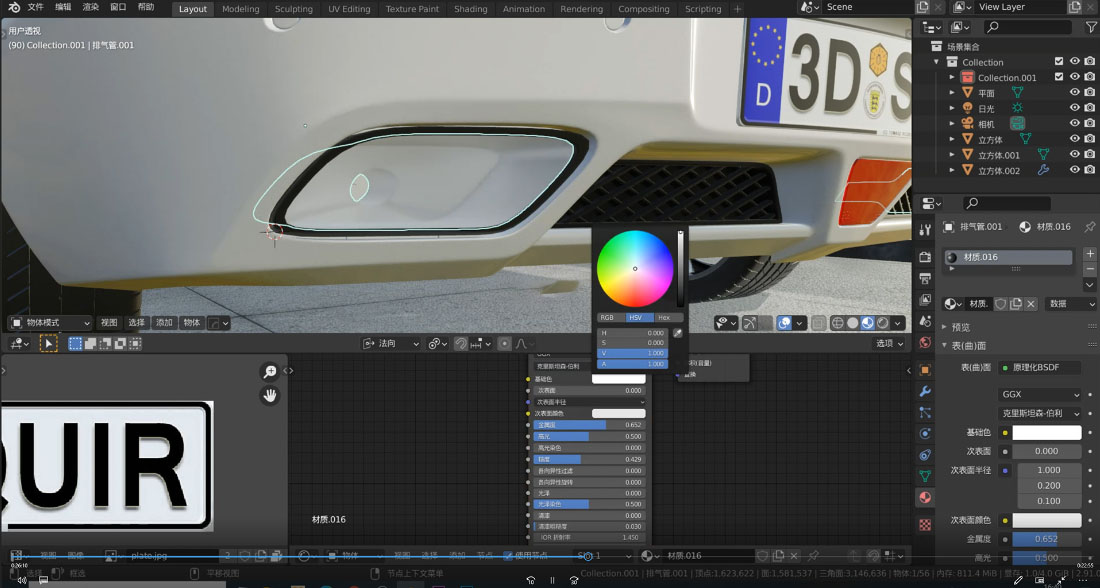Hide Collection.001 with its eye icon

[1074, 76]
